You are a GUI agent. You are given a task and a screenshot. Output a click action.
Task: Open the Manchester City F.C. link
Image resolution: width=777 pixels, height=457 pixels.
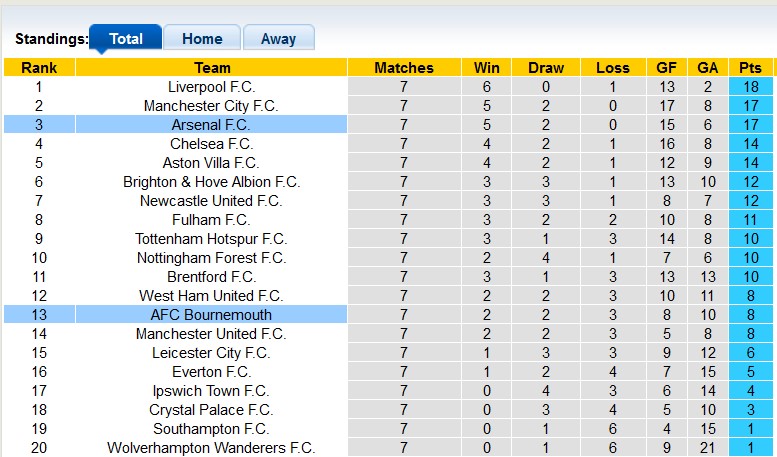[211, 106]
